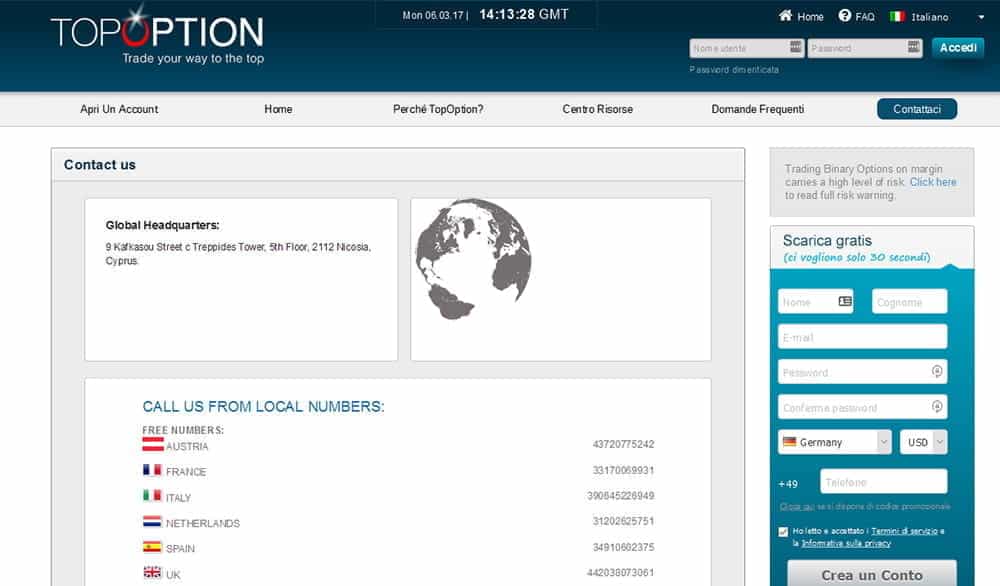
Task: Open the Password dimenticata link
Action: pos(734,70)
